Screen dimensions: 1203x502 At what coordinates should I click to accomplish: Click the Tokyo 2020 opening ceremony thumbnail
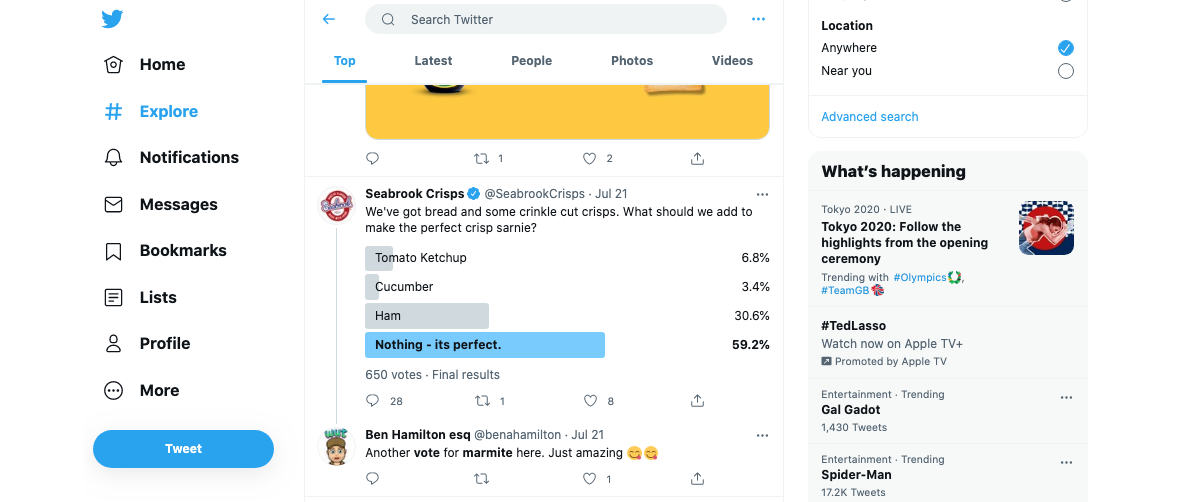pyautogui.click(x=1046, y=229)
